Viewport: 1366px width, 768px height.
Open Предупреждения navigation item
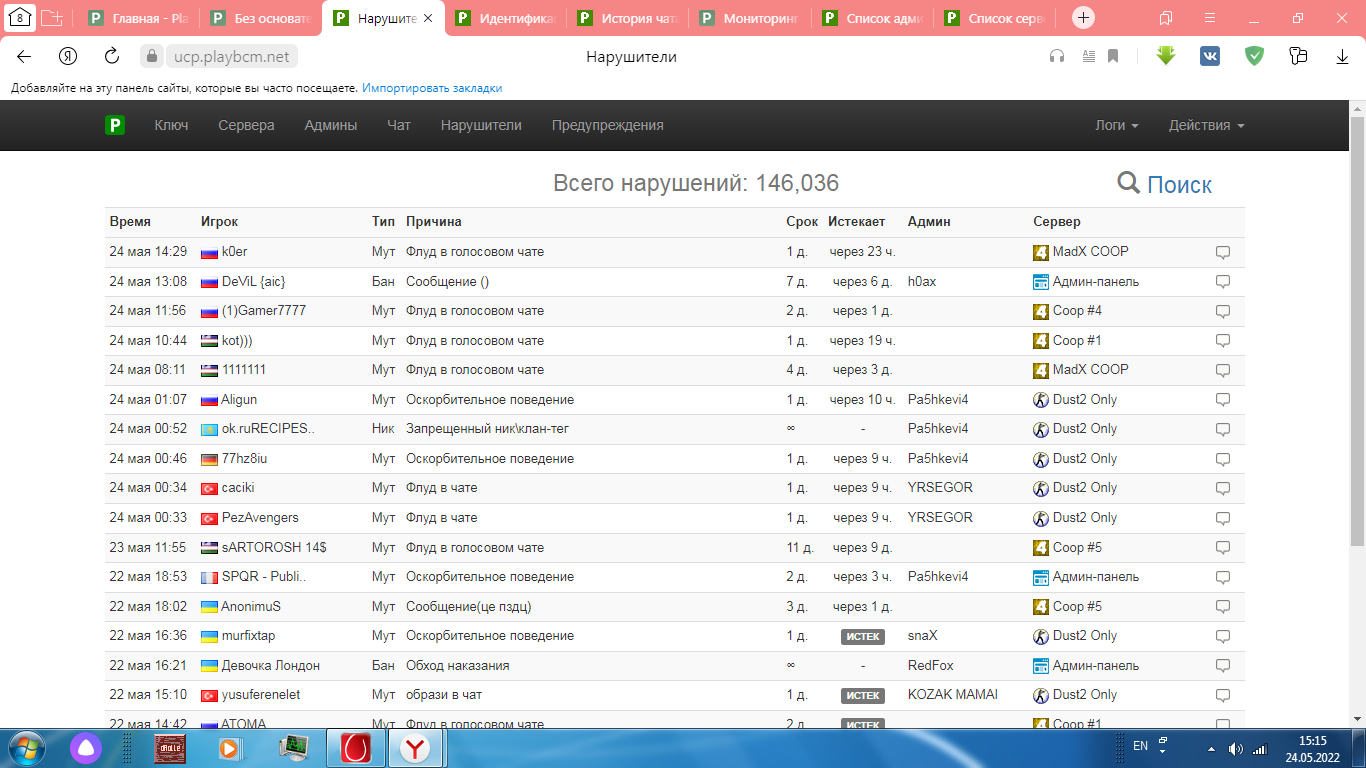click(x=608, y=125)
